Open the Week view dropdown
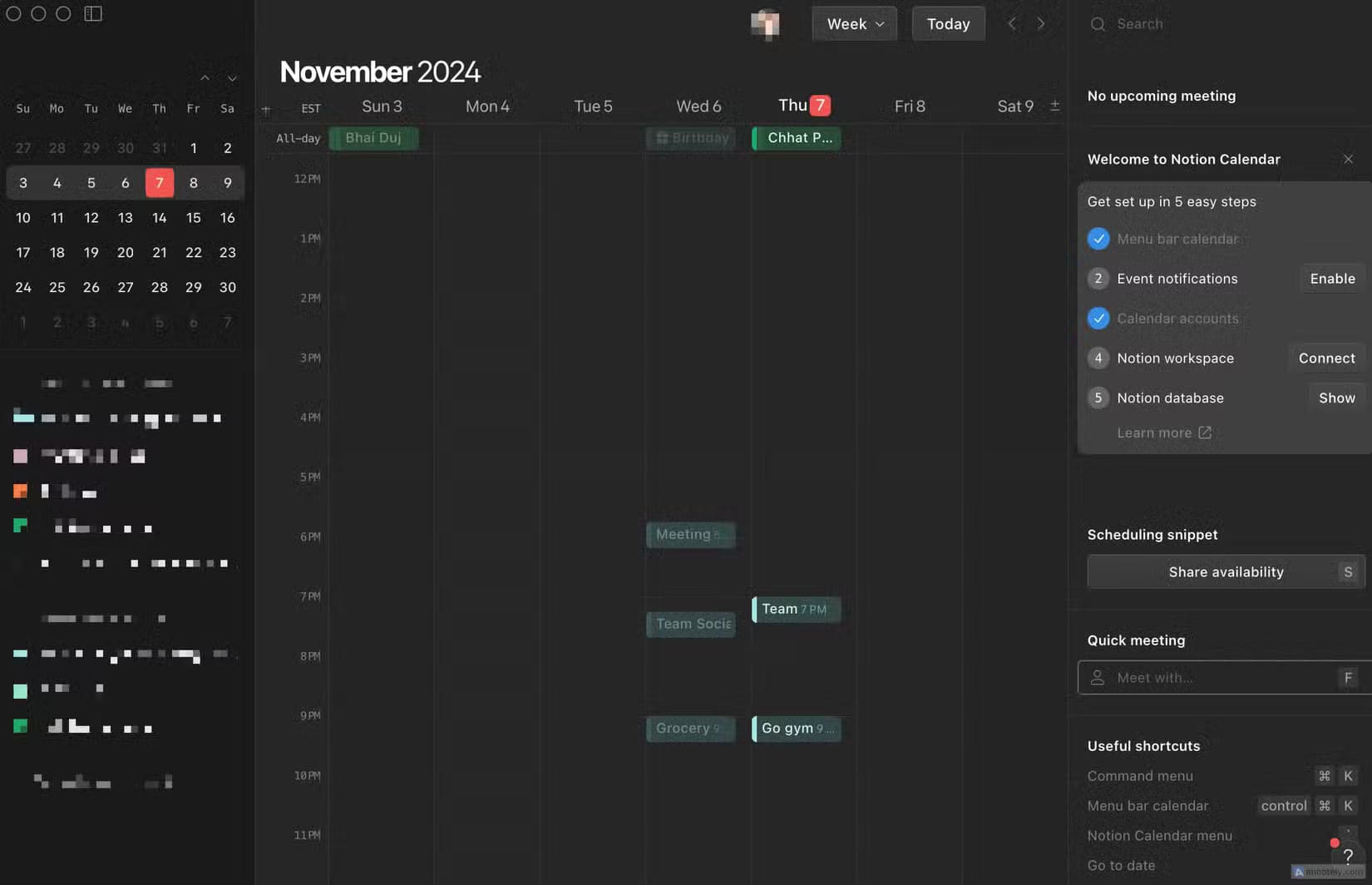The image size is (1372, 885). (x=854, y=24)
